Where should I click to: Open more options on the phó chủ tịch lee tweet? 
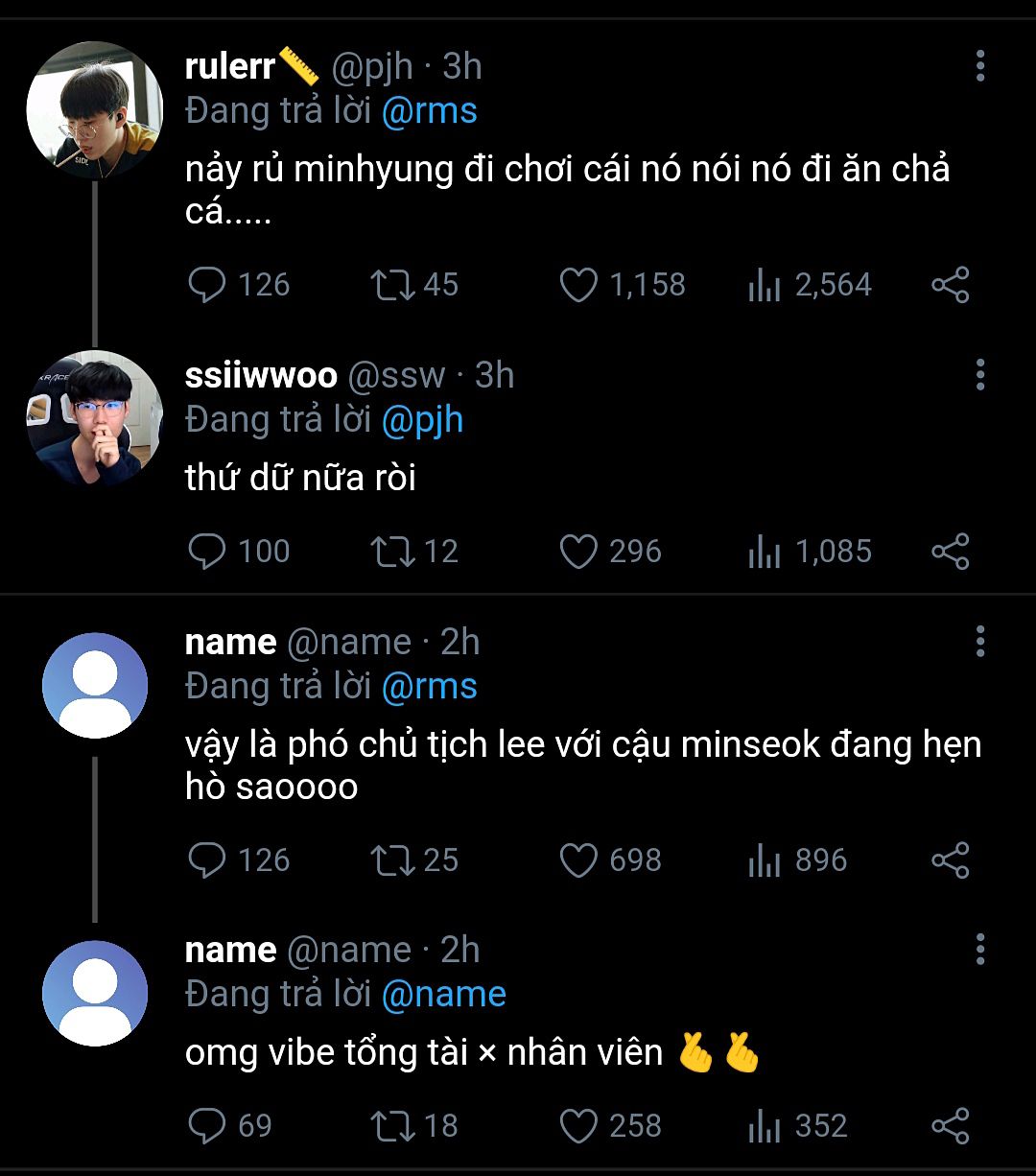click(x=979, y=641)
